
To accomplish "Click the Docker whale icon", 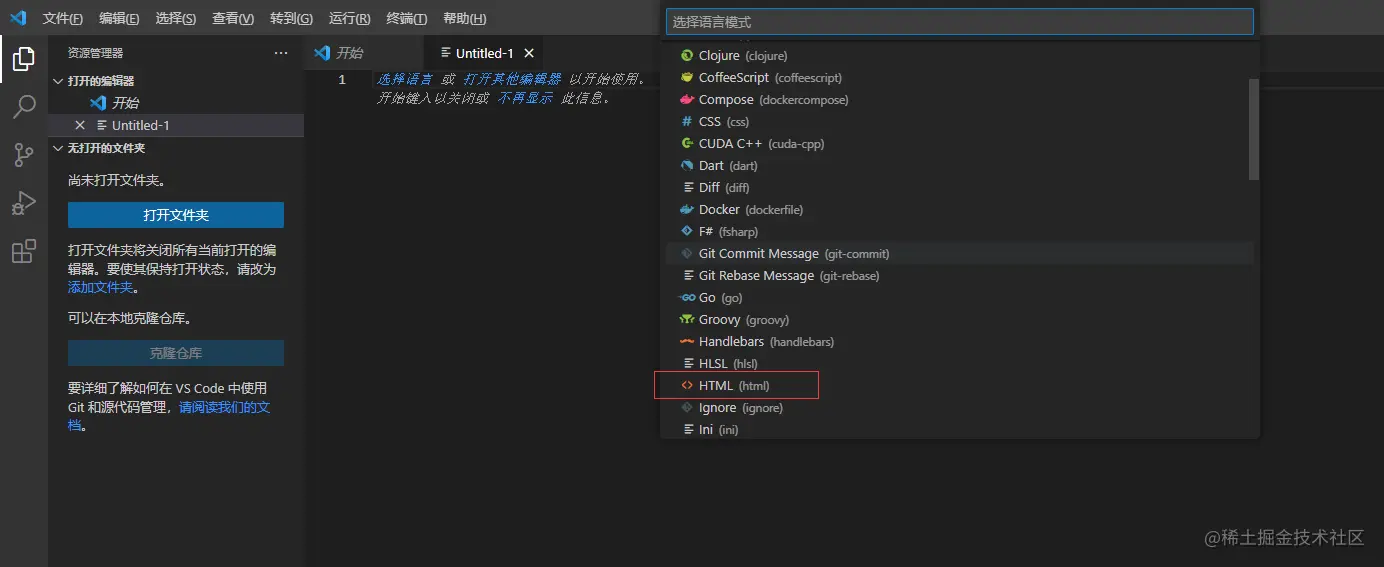I will coord(687,210).
